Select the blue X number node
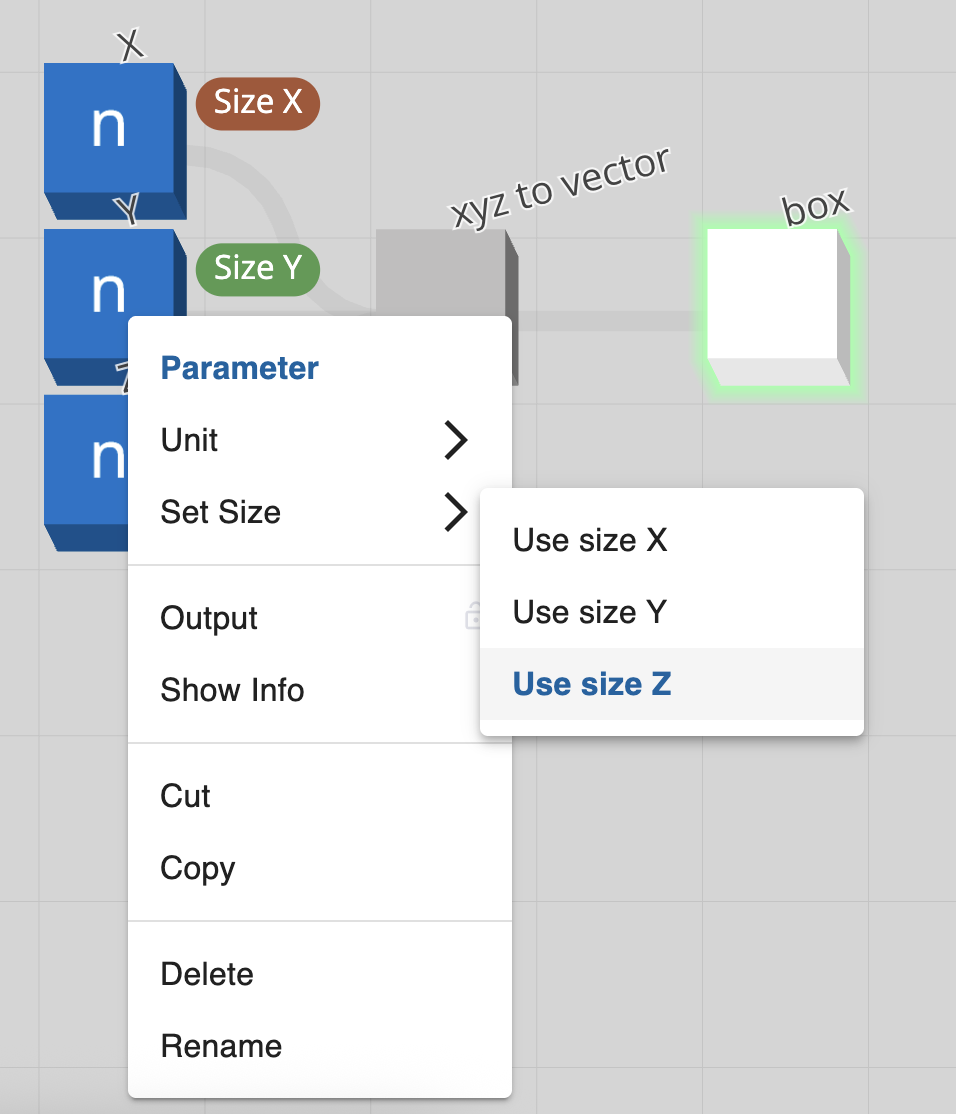956x1114 pixels. point(109,129)
